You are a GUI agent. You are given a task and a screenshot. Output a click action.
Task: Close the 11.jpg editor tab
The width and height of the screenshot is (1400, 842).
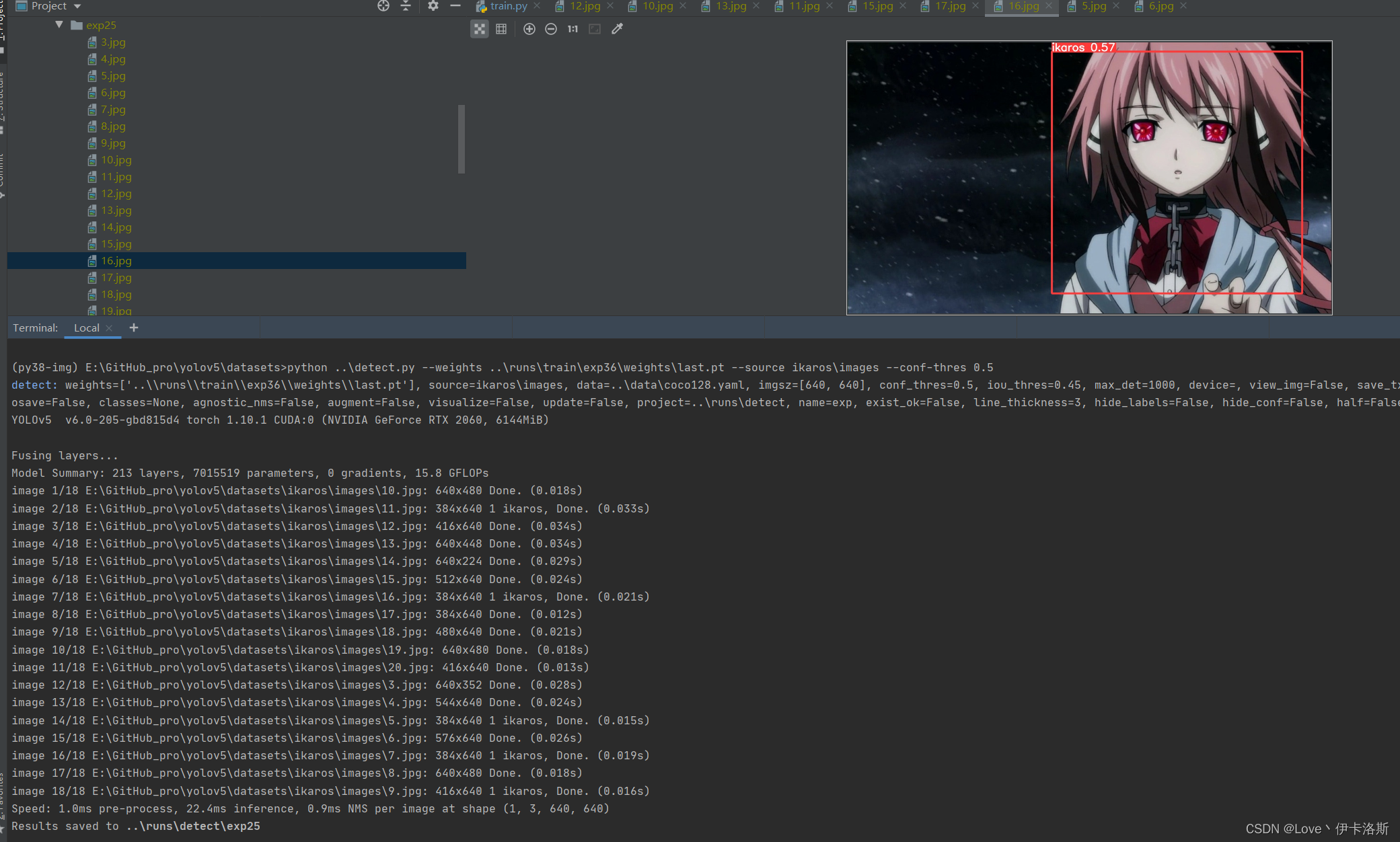pos(830,6)
